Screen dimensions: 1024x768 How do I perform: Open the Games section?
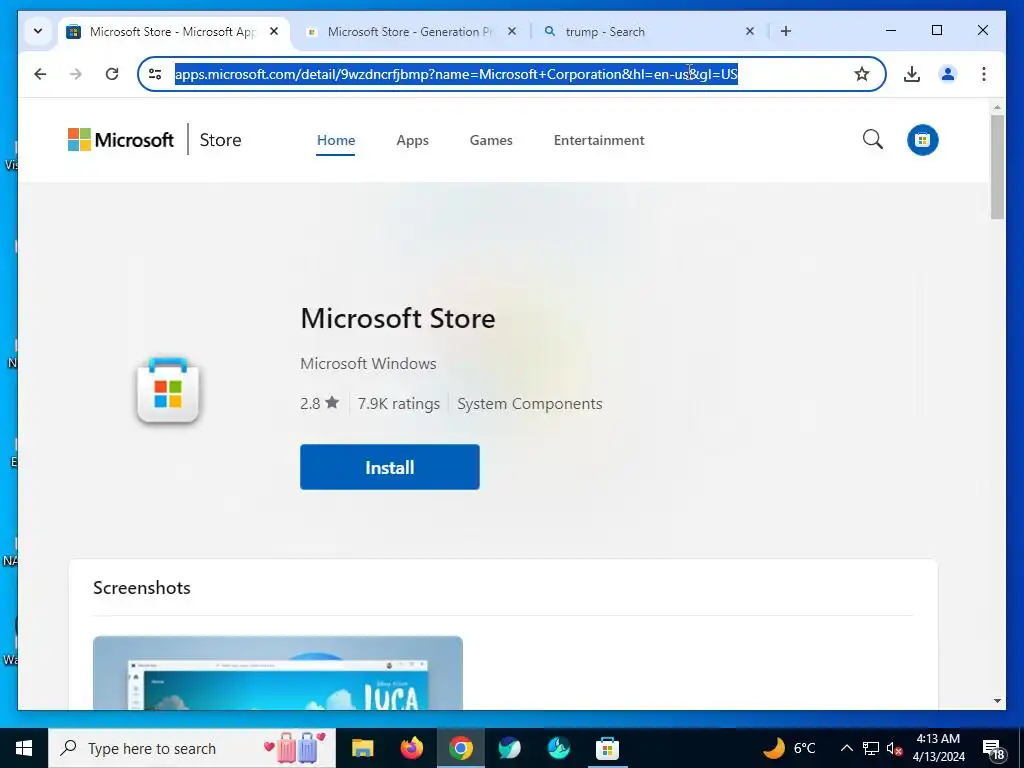(x=490, y=140)
